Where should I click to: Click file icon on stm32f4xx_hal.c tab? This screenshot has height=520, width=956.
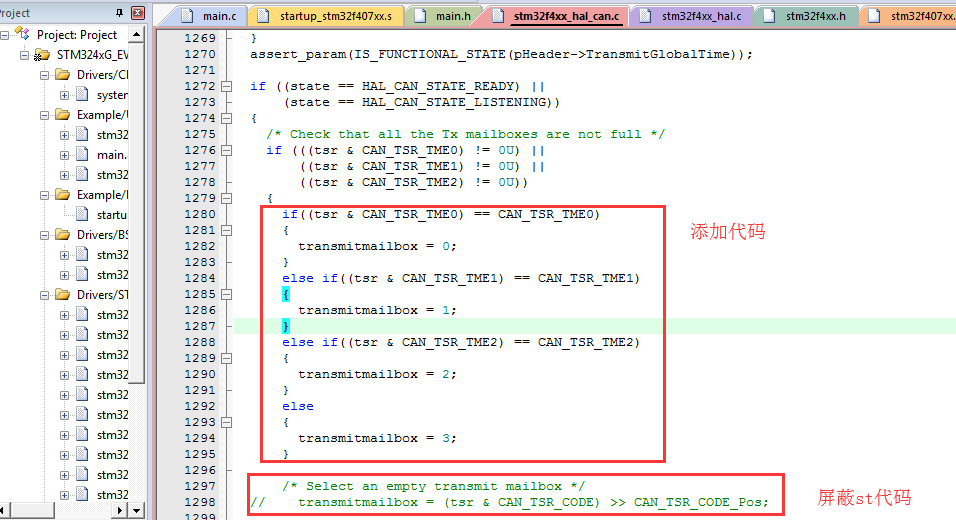(646, 16)
